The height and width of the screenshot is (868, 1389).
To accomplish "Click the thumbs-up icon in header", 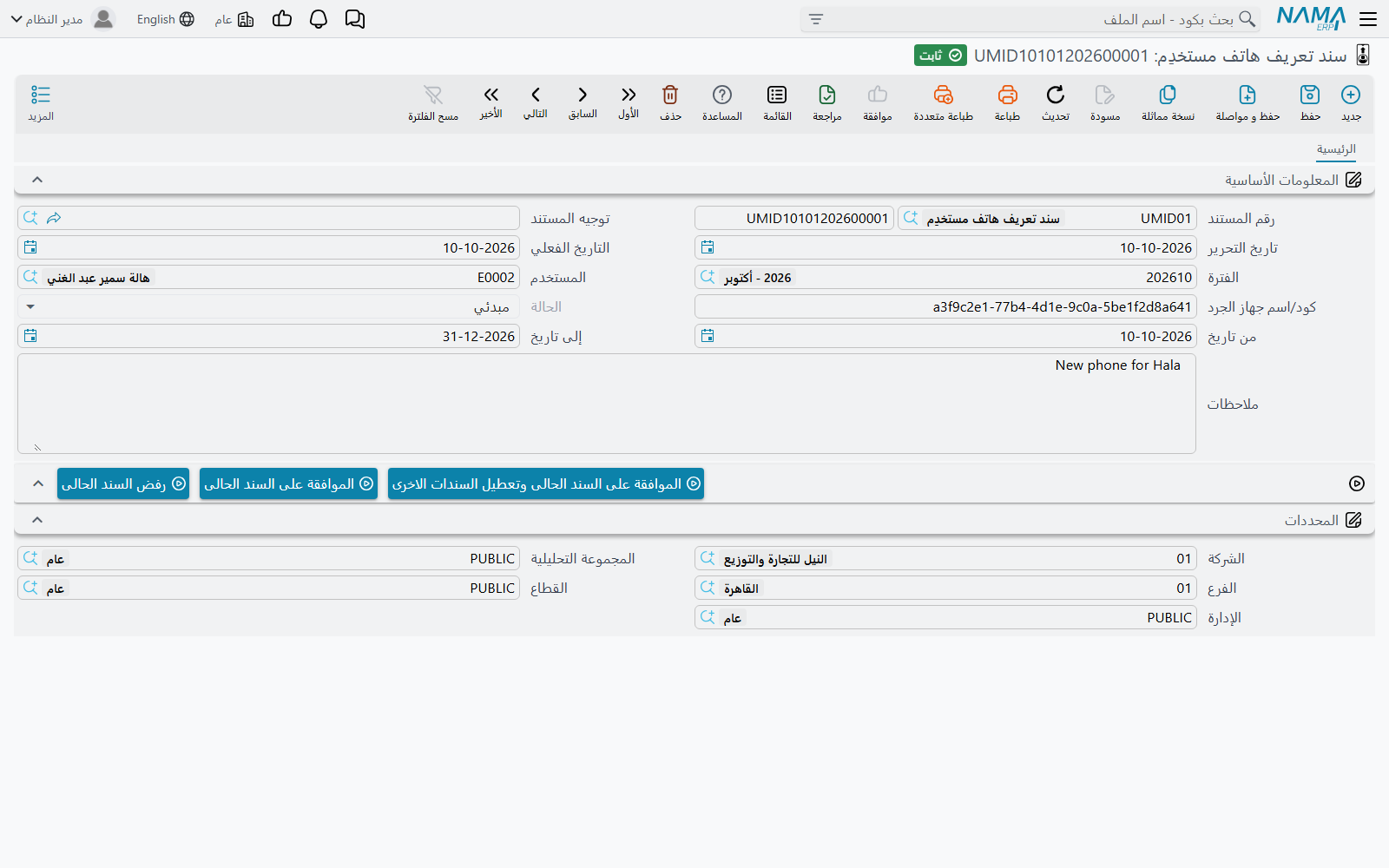I will click(282, 19).
